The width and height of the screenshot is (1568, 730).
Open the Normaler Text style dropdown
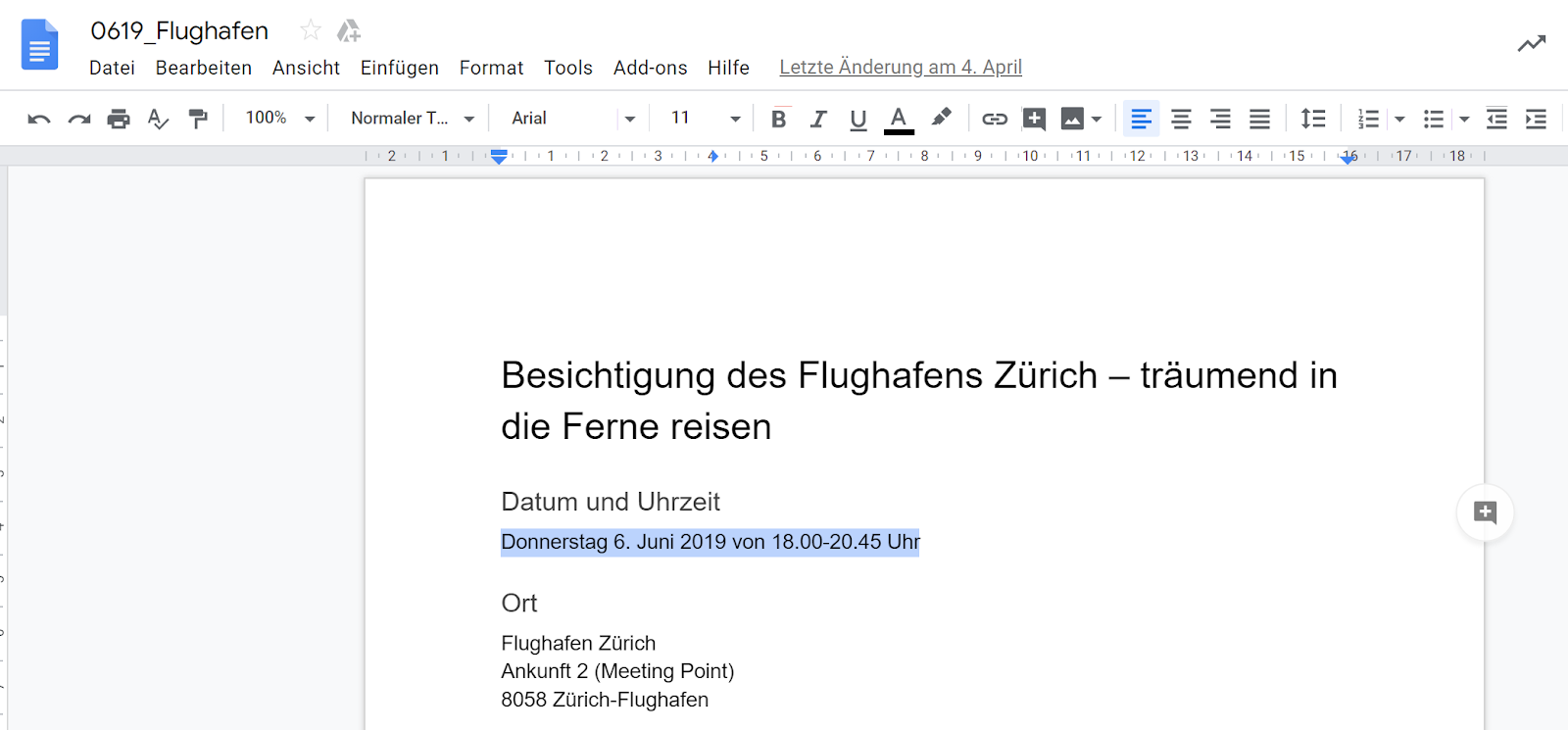(413, 118)
